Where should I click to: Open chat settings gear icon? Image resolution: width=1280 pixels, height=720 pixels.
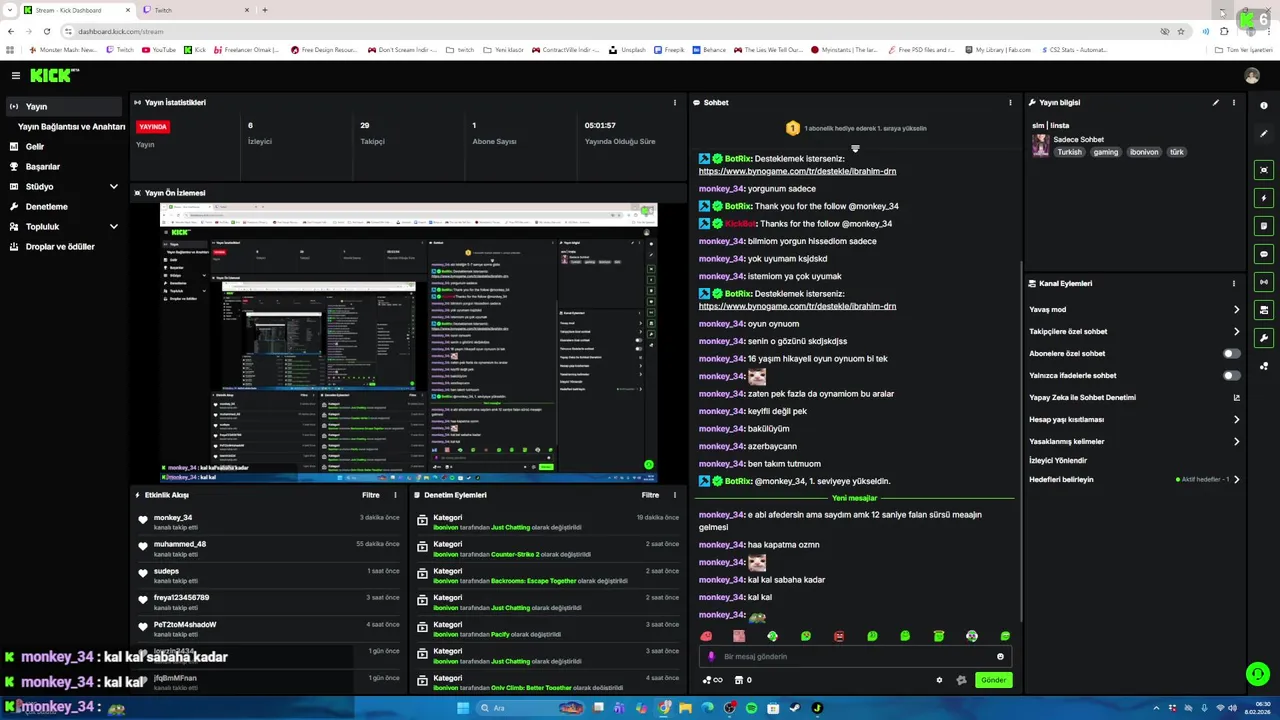[x=939, y=680]
